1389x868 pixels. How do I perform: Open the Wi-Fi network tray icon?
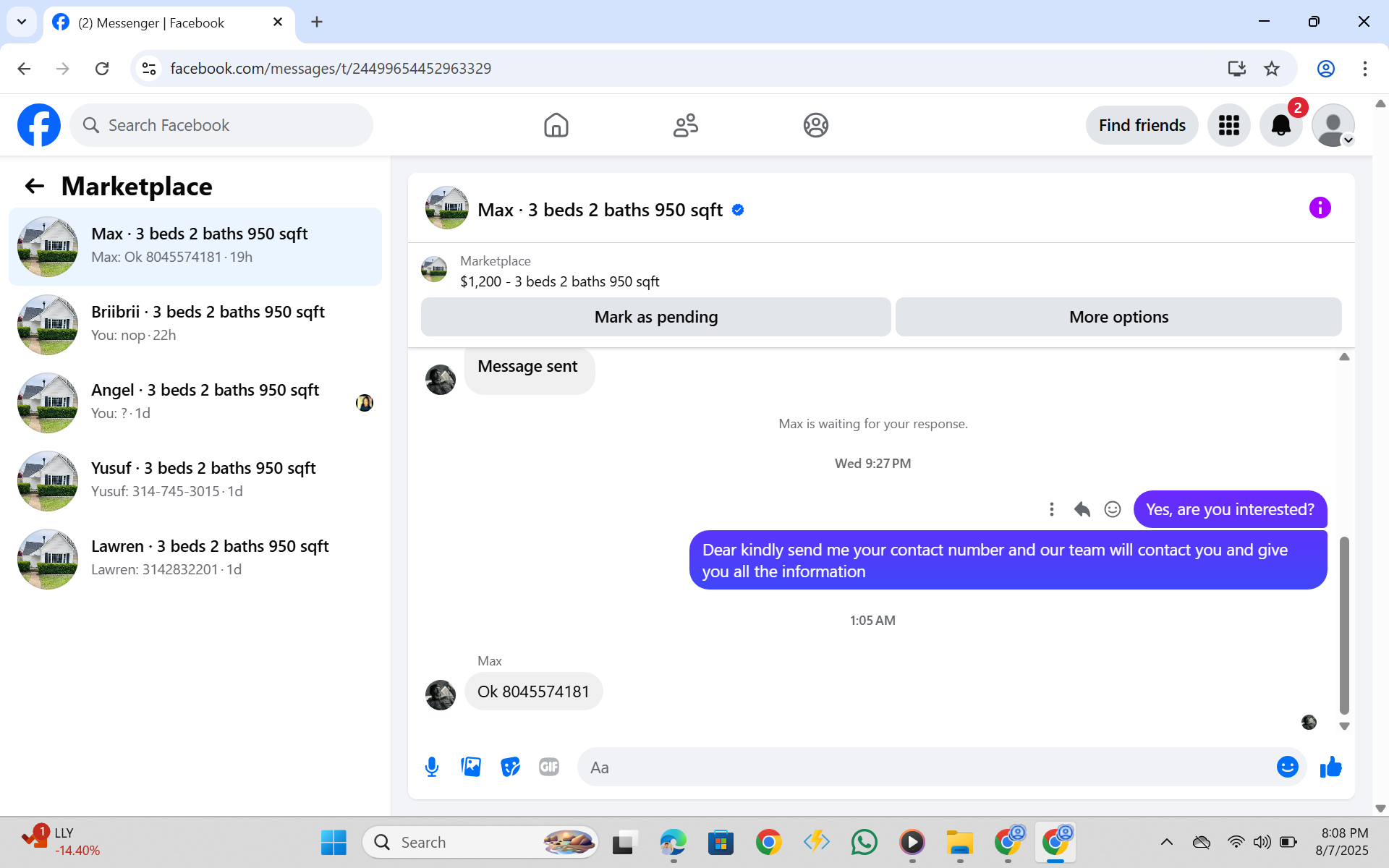(1236, 842)
